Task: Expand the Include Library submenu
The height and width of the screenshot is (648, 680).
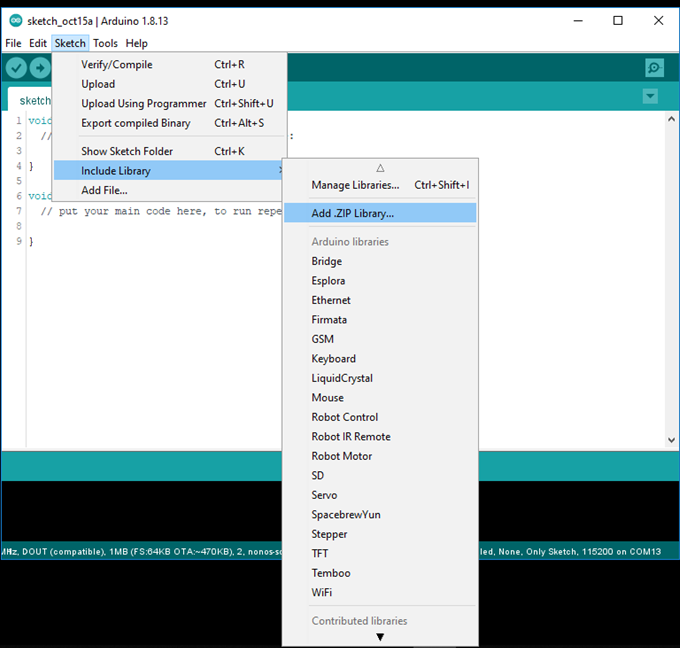Action: [170, 170]
